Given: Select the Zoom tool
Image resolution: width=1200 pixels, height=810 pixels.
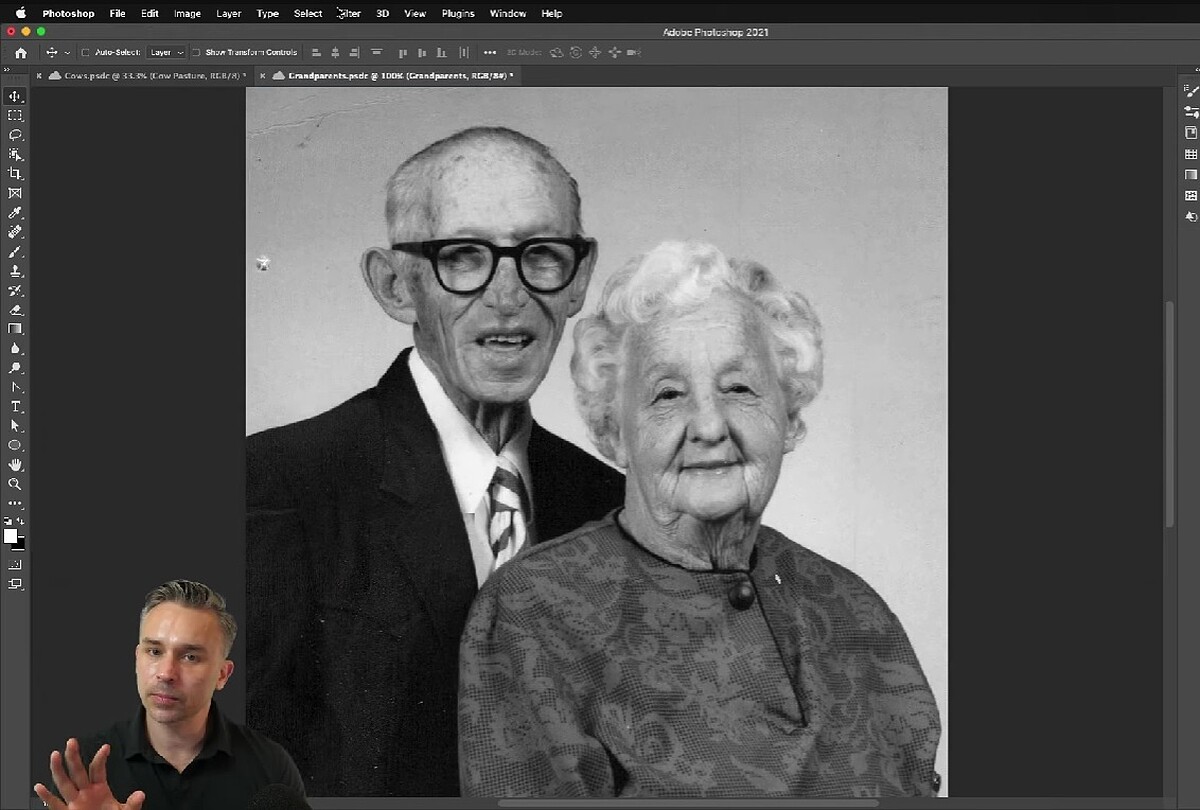Looking at the screenshot, I should pyautogui.click(x=15, y=484).
